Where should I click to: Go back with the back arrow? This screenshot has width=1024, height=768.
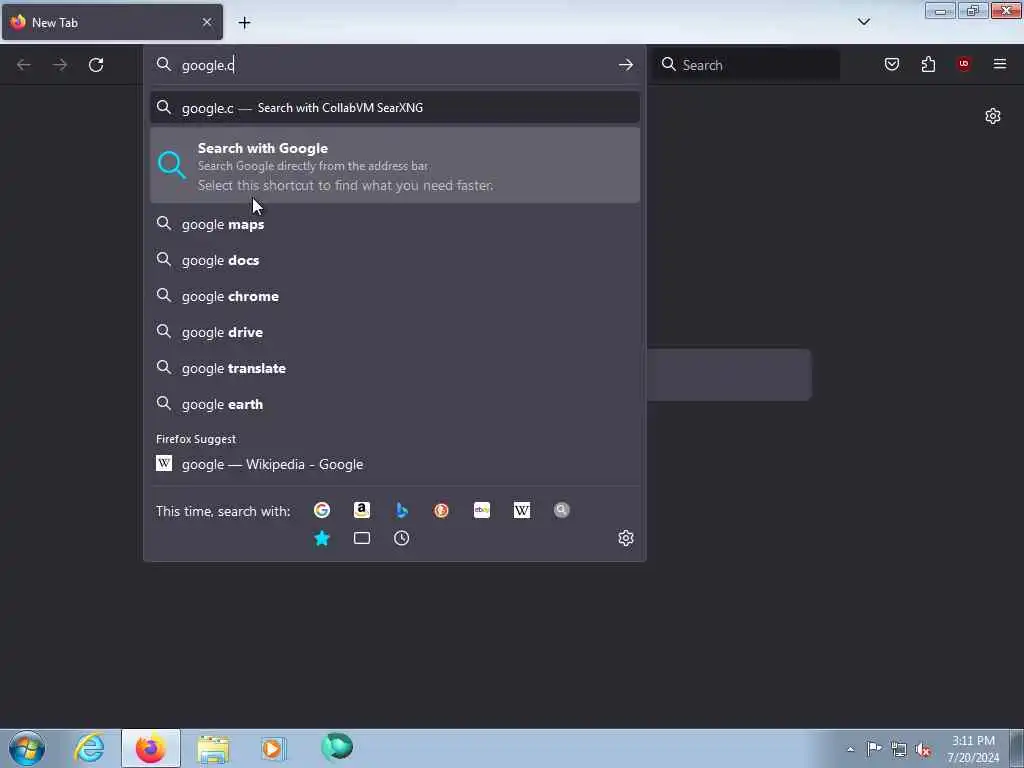tap(24, 65)
